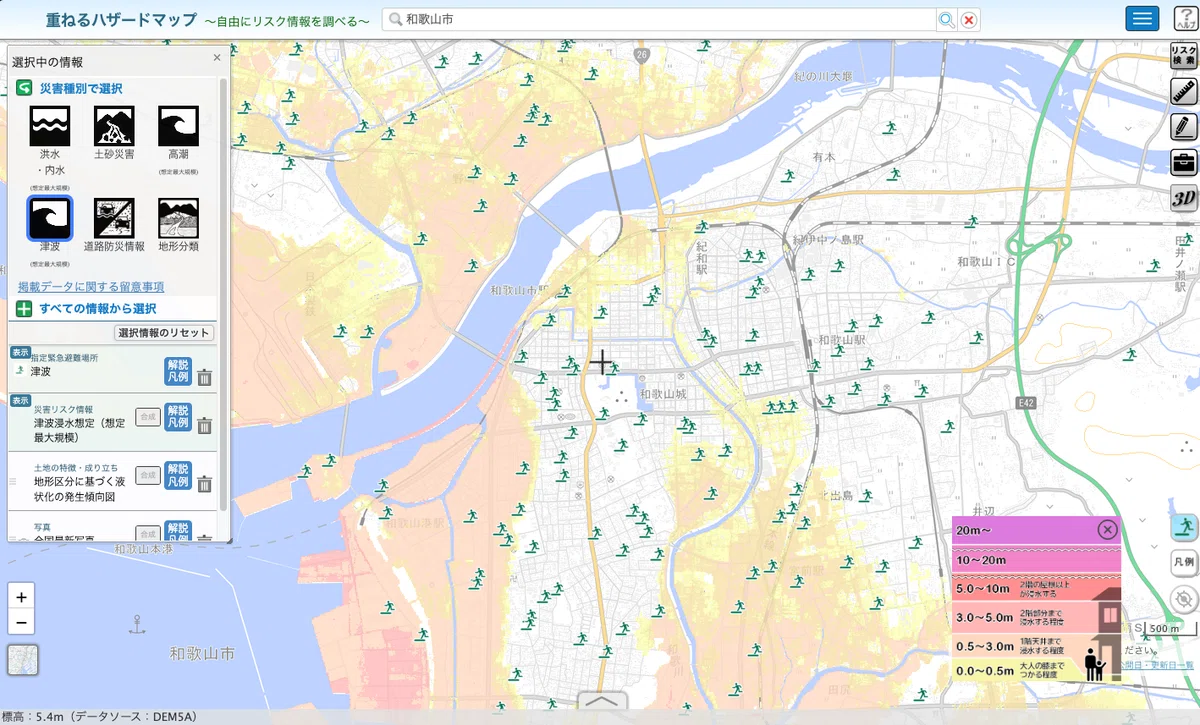Select the 土砂災害 landslide hazard icon
The width and height of the screenshot is (1200, 725).
114,126
